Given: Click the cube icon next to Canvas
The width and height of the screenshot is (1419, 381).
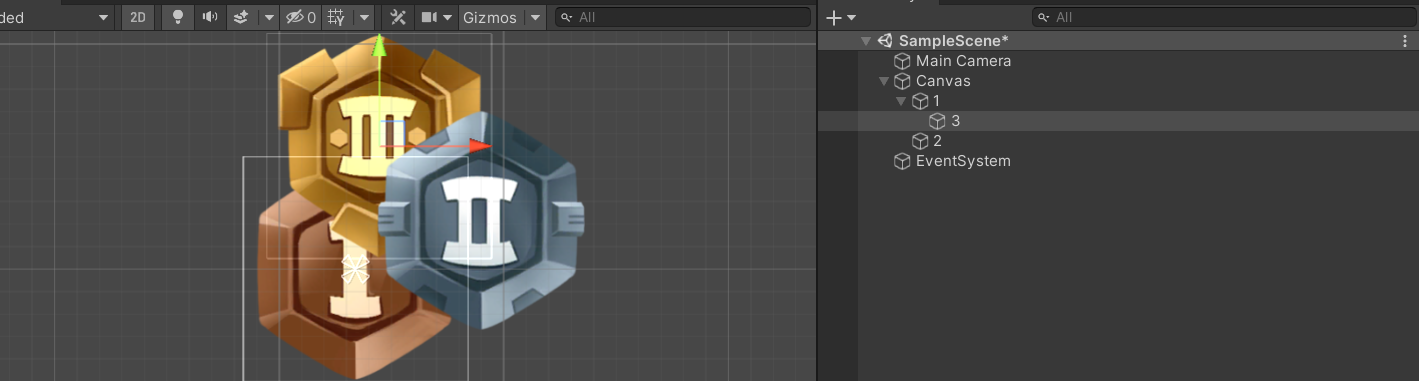Looking at the screenshot, I should pyautogui.click(x=902, y=81).
